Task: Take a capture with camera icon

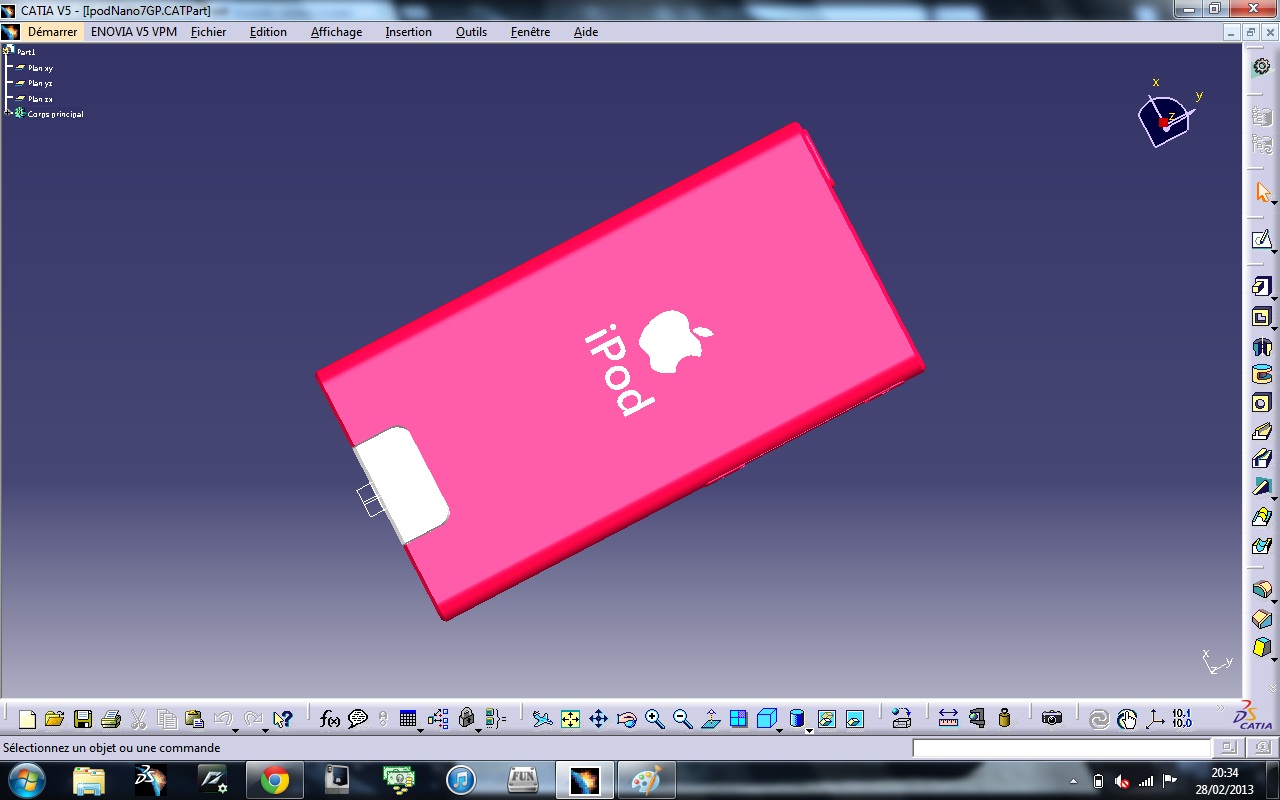Action: [x=1051, y=719]
